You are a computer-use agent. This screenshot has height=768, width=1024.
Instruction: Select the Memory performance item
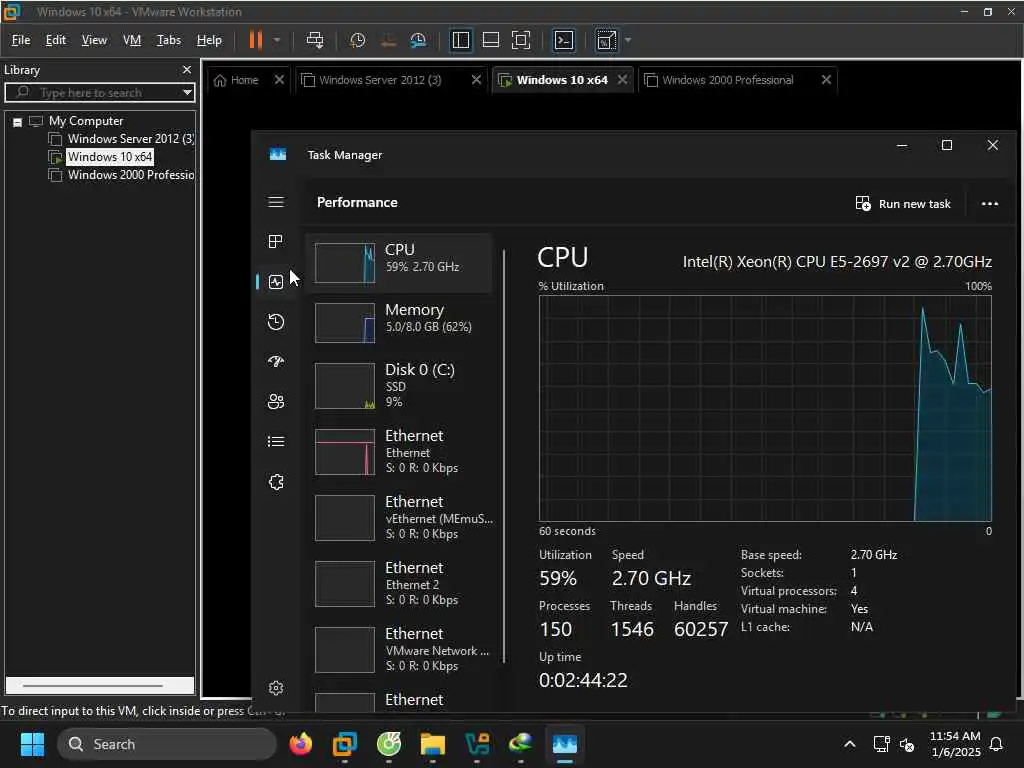pos(399,323)
